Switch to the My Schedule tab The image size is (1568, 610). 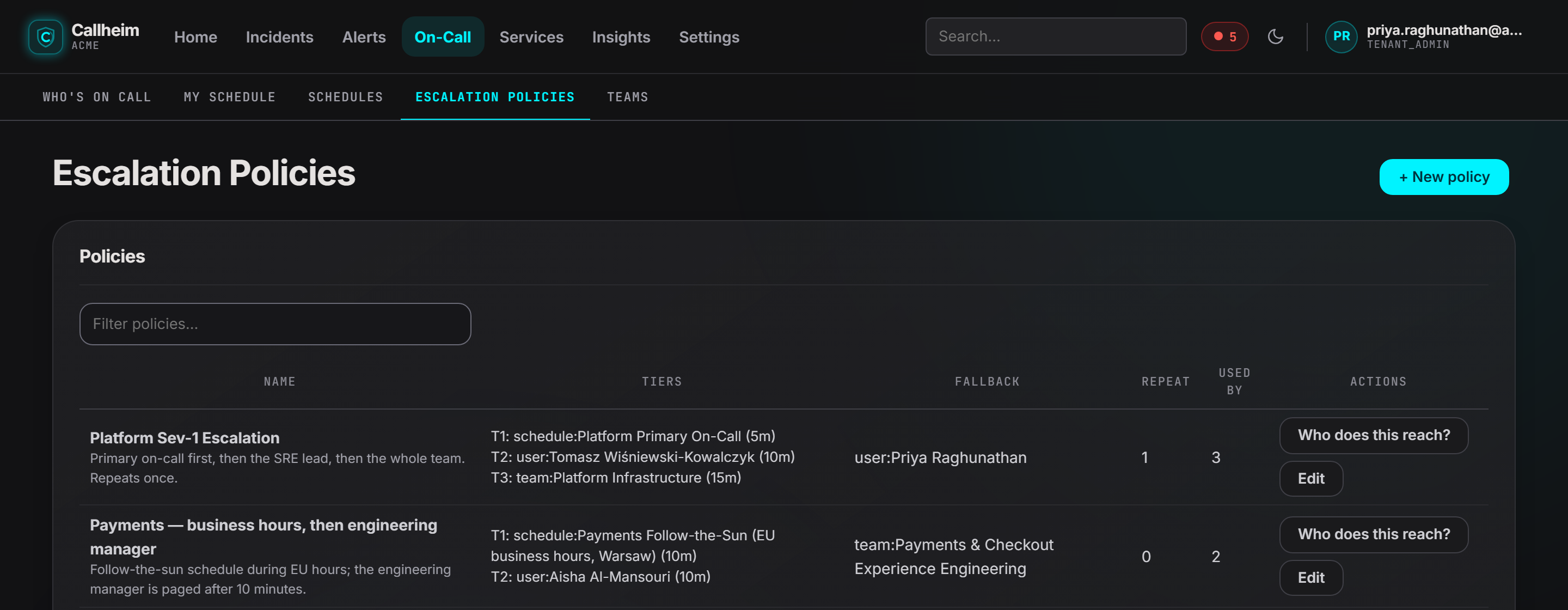pos(229,97)
